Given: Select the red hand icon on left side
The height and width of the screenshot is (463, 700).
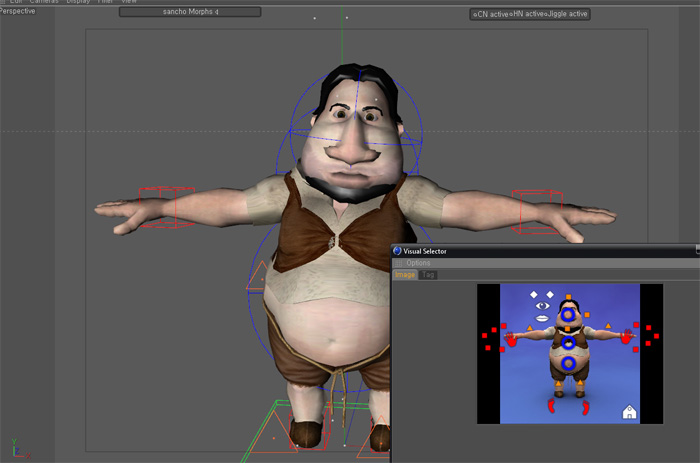Looking at the screenshot, I should [511, 339].
